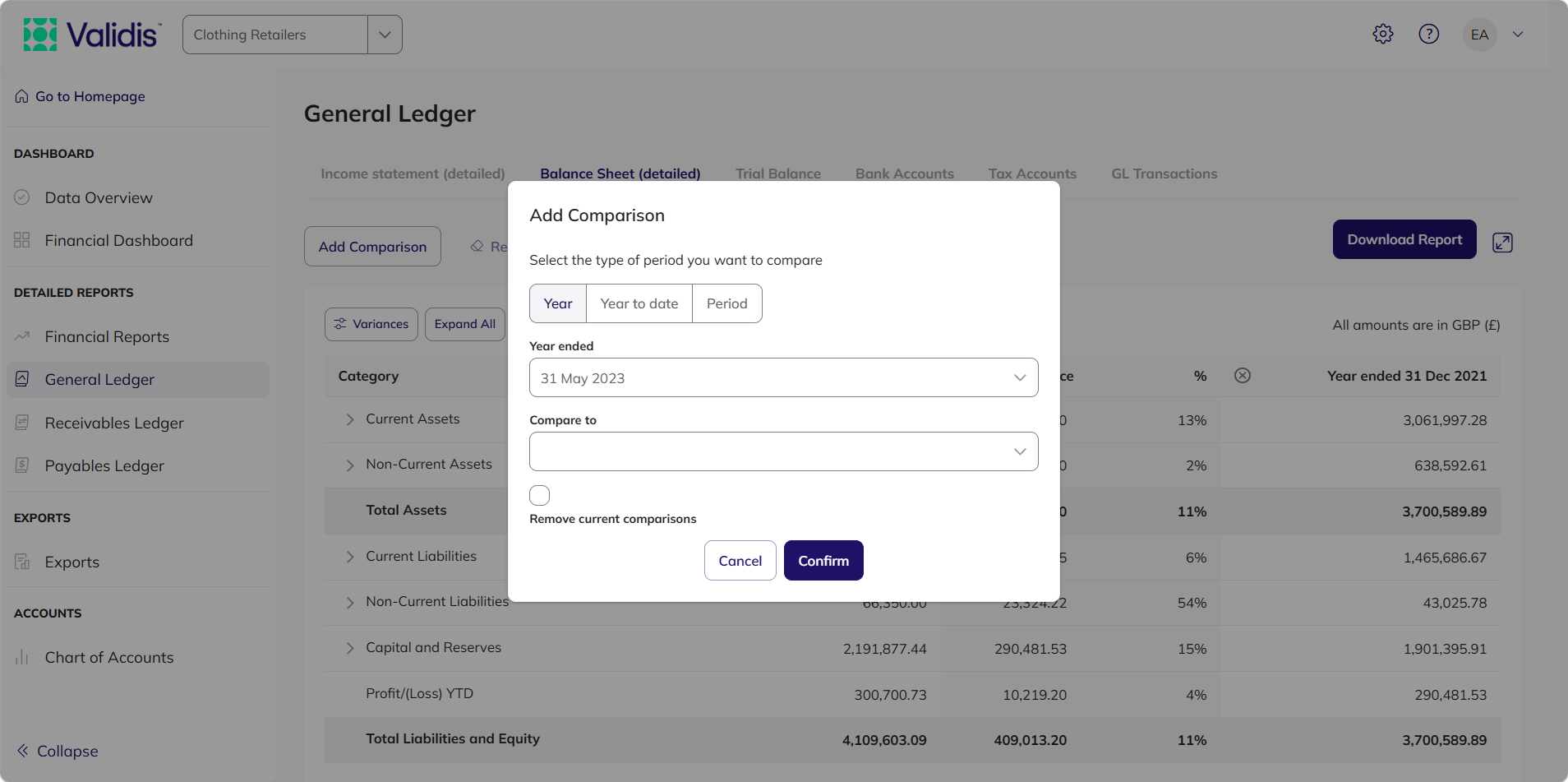Screen dimensions: 1568x782
Task: Click the Chart of Accounts bar icon
Action: click(x=22, y=657)
